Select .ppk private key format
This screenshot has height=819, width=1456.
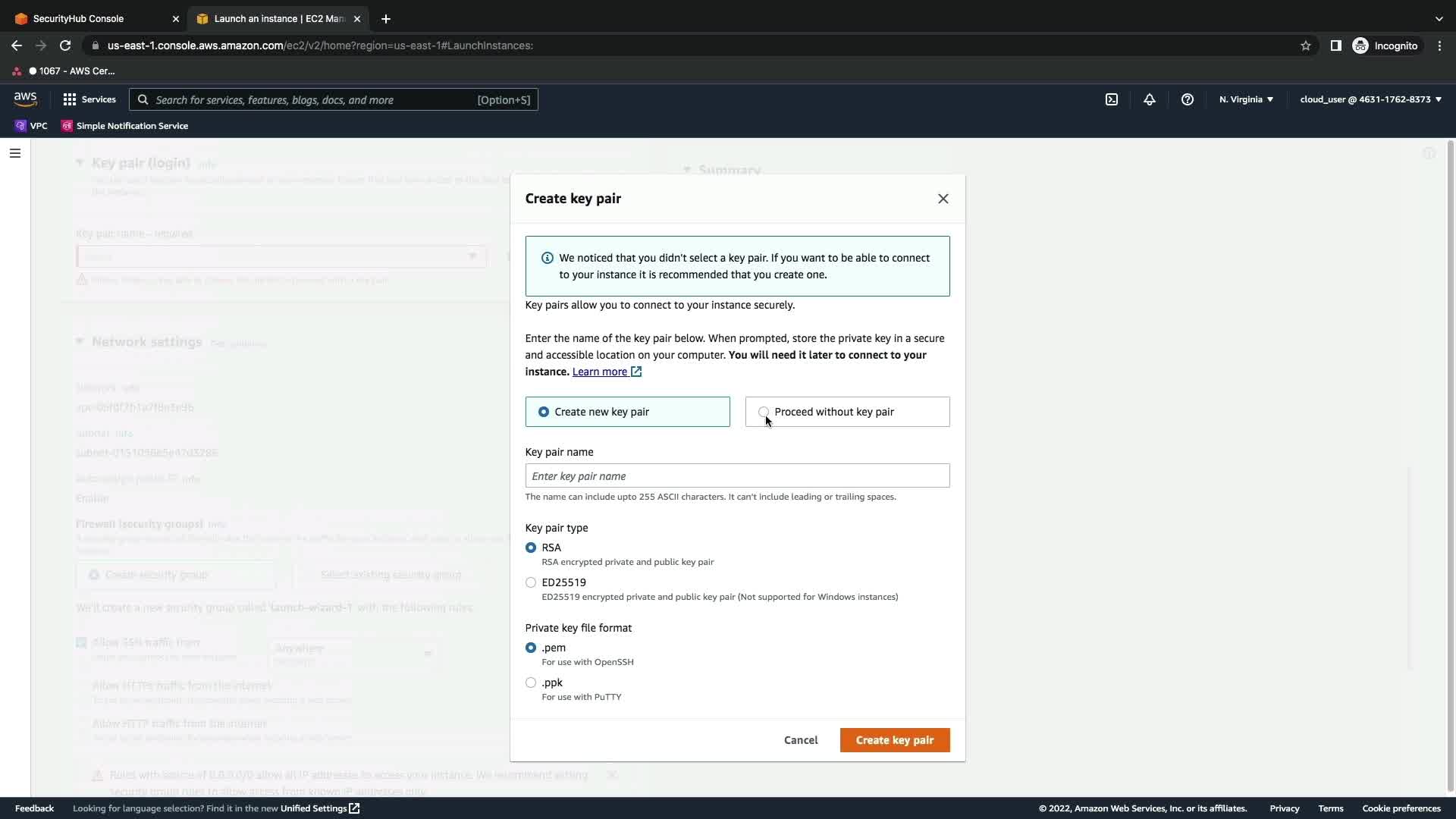click(x=531, y=682)
